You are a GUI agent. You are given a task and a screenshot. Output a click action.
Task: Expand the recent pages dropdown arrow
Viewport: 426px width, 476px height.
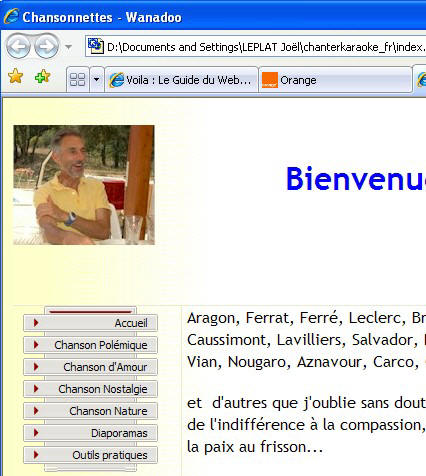tap(68, 47)
